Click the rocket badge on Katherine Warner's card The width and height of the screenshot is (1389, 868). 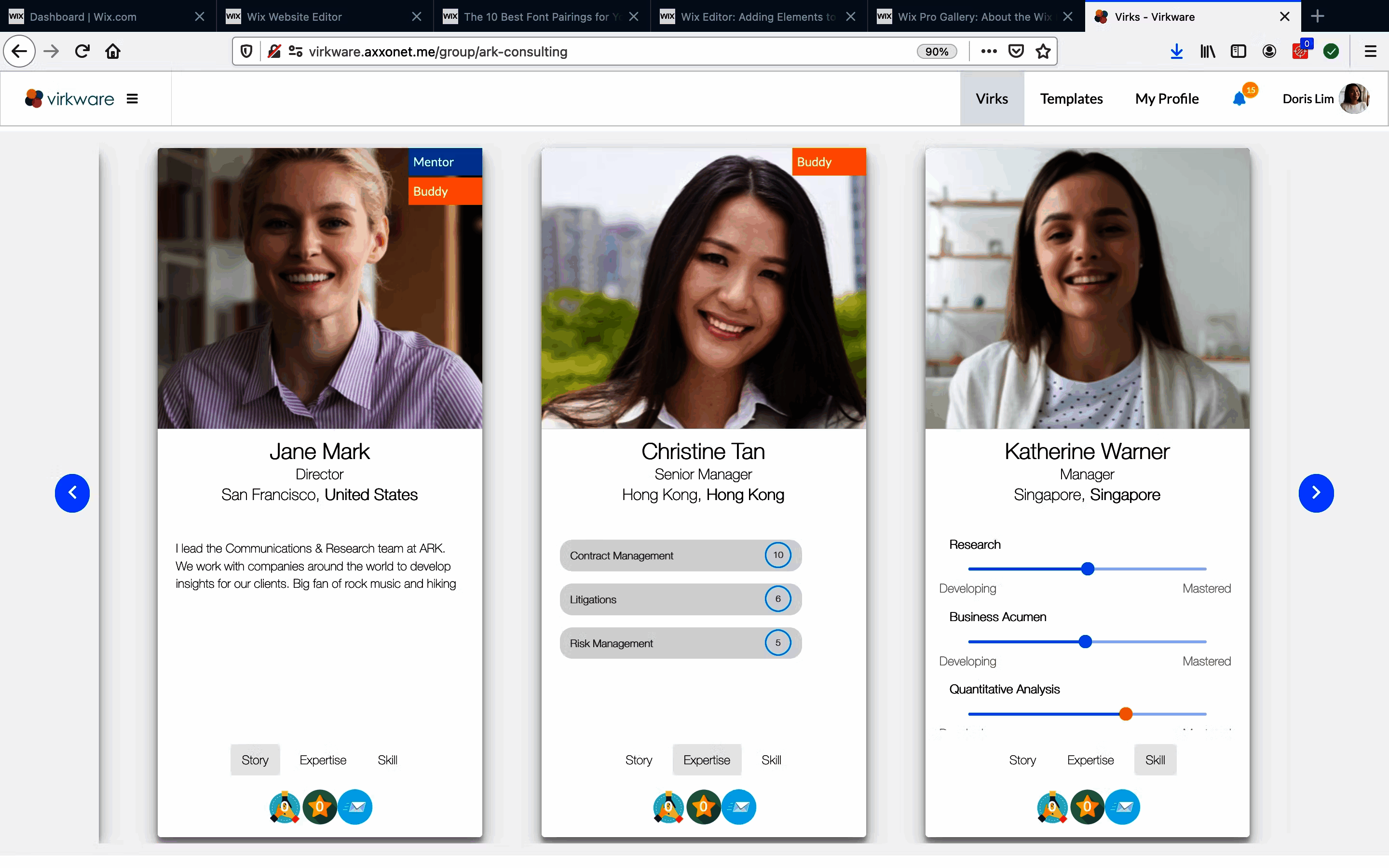(1052, 807)
